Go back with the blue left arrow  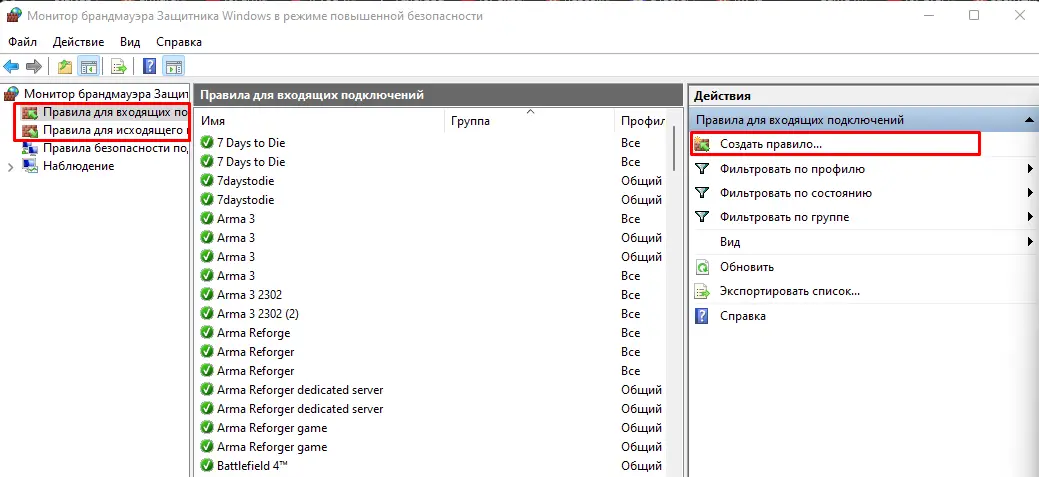11,66
